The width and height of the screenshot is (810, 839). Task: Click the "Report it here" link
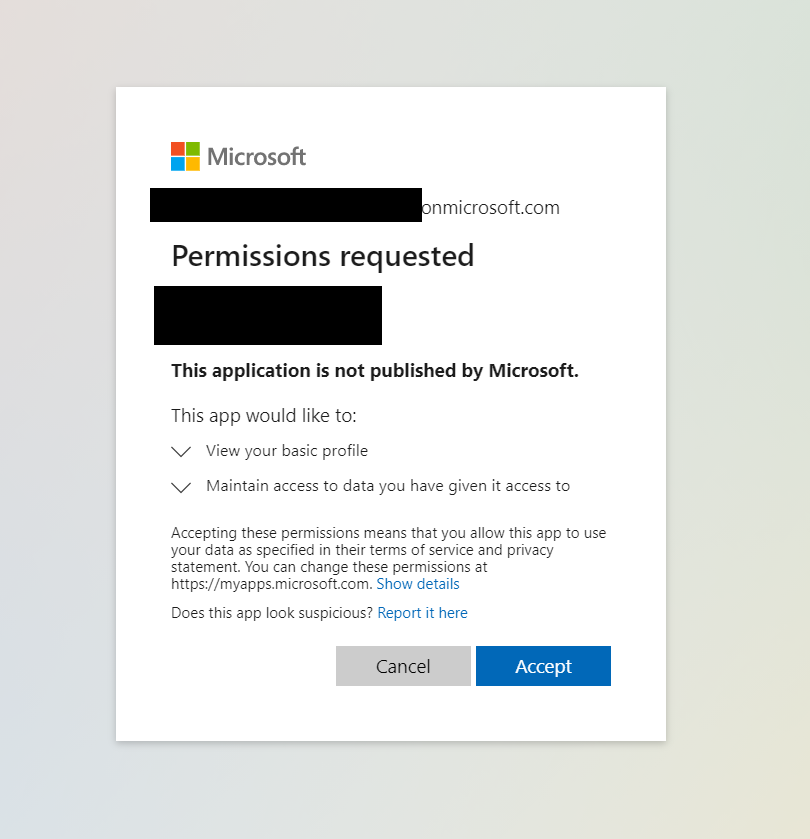[x=422, y=613]
